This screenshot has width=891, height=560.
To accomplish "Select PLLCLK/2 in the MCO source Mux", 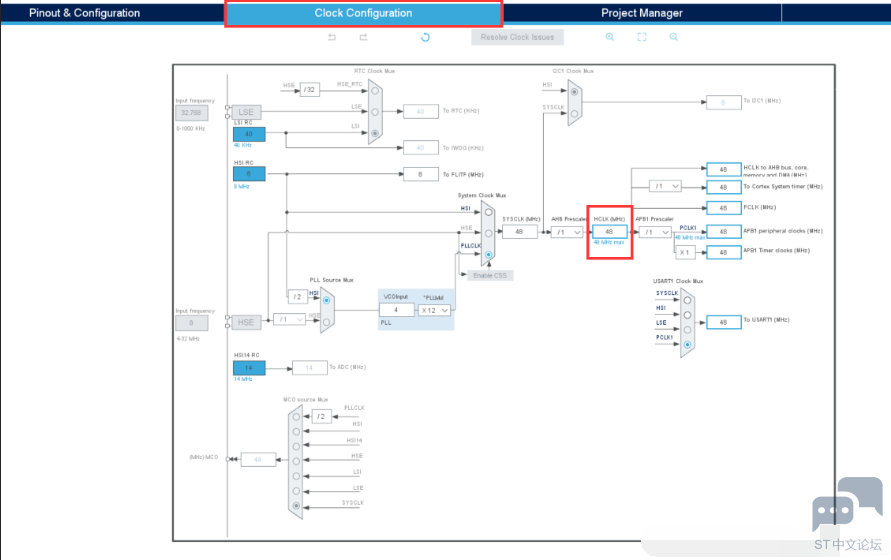I will pyautogui.click(x=296, y=417).
